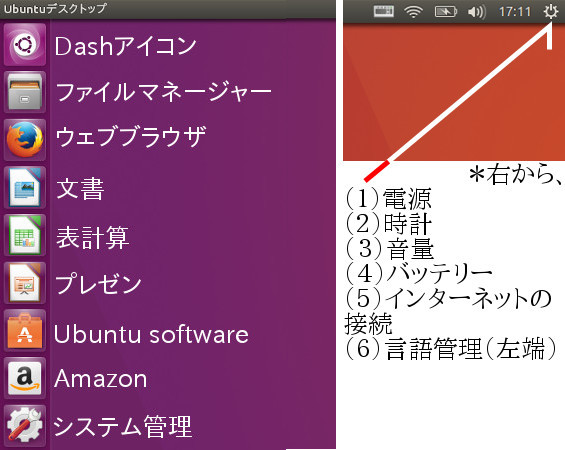Click the Amazon launcher icon

[x=25, y=378]
